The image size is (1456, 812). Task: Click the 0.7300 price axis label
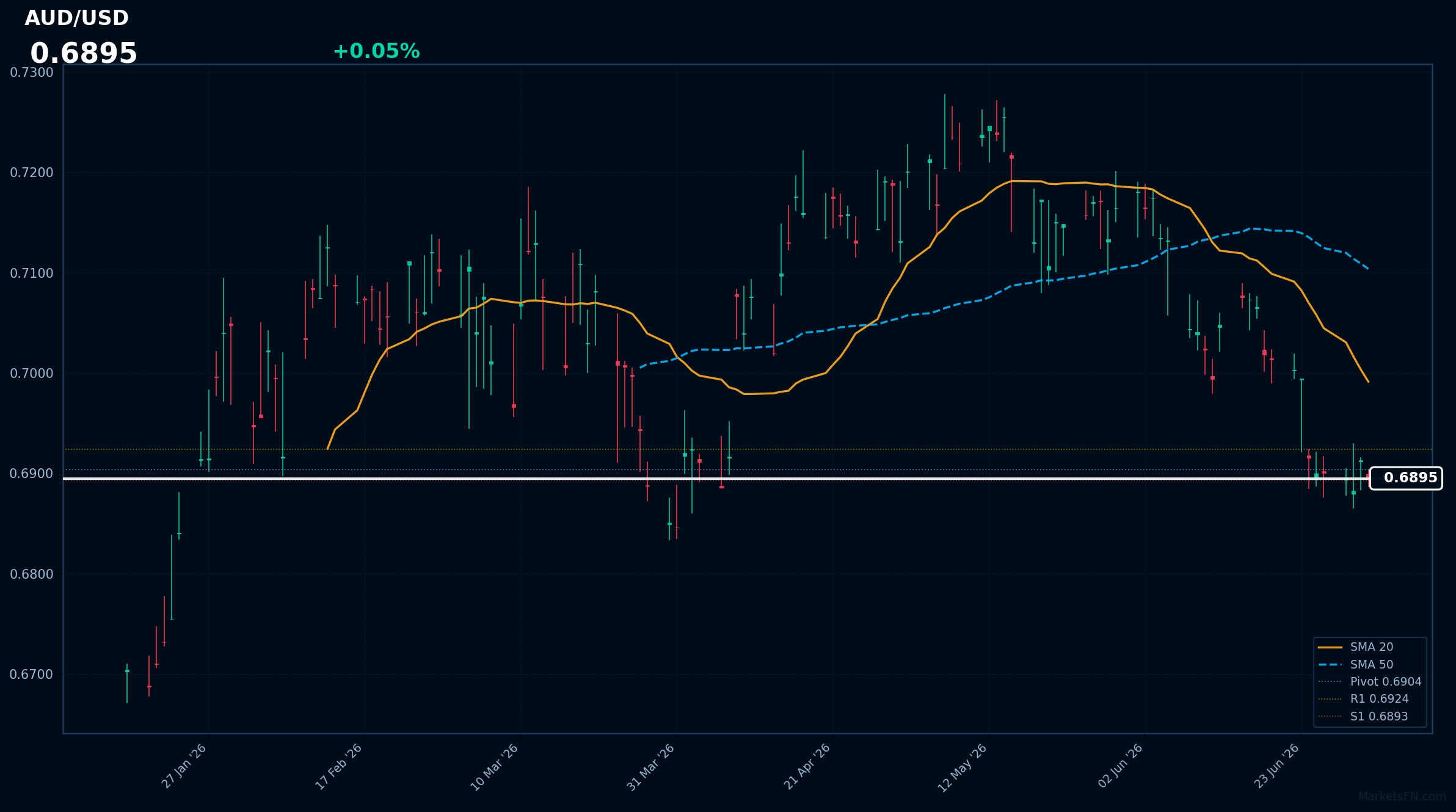click(x=32, y=73)
